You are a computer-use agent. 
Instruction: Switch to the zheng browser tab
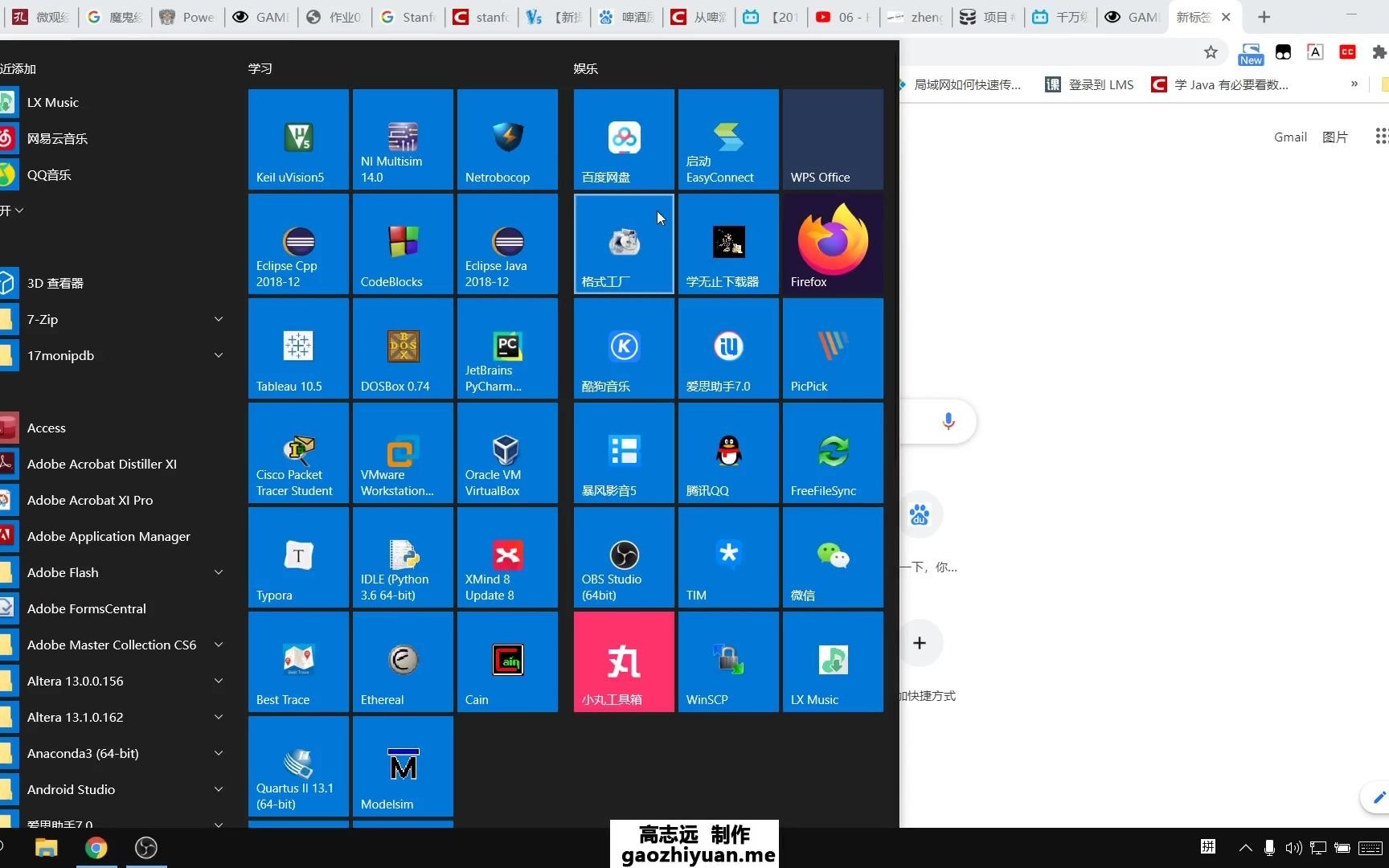coord(916,17)
